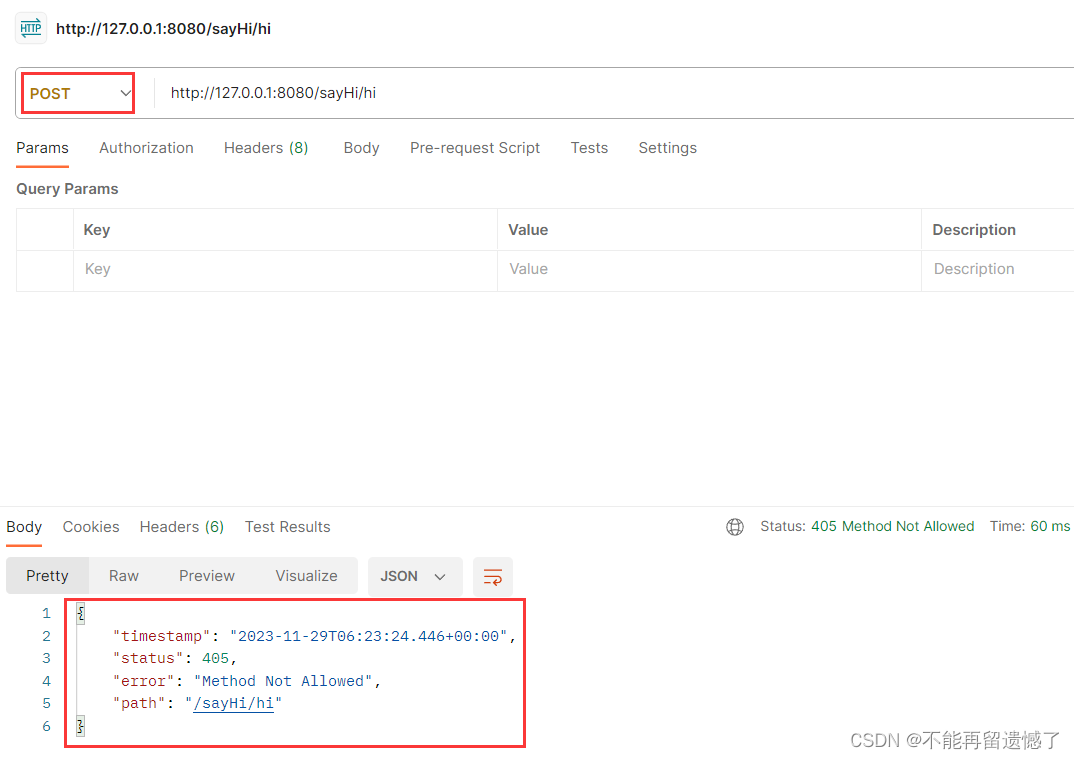Click the empty Value query param cell
This screenshot has height=759, width=1074.
709,269
